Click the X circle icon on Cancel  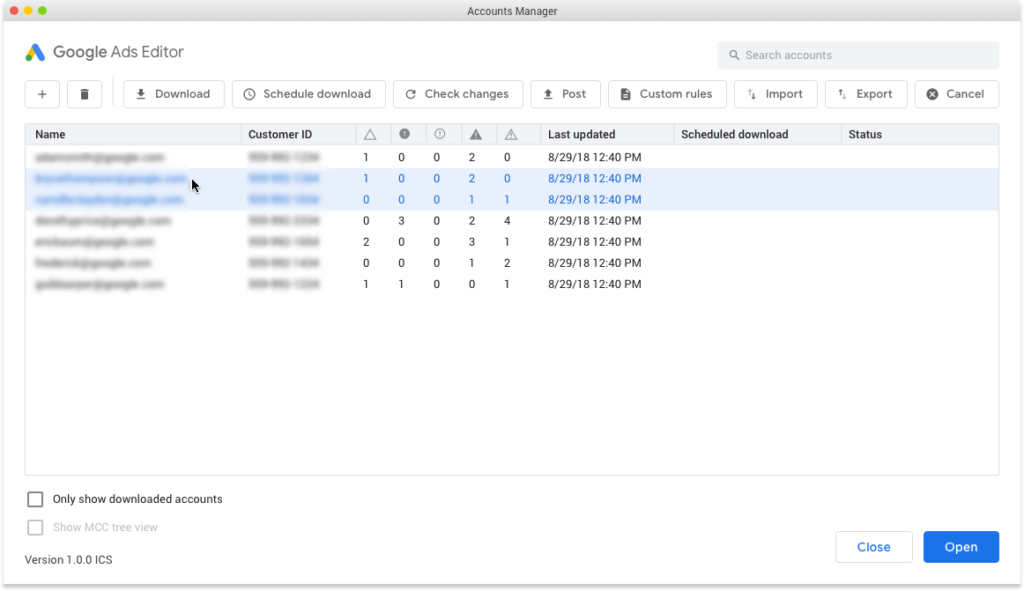click(x=933, y=94)
